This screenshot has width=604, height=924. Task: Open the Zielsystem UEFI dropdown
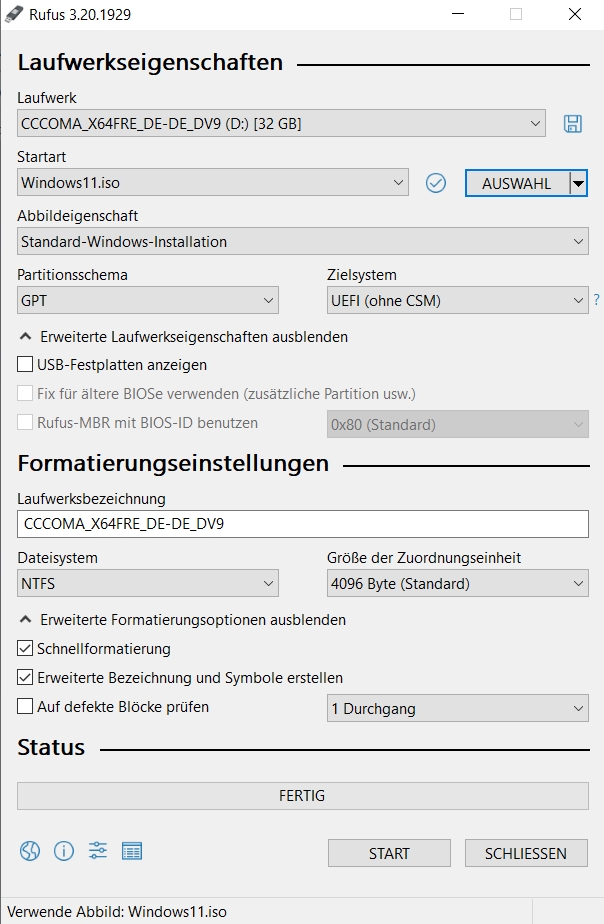(x=458, y=301)
